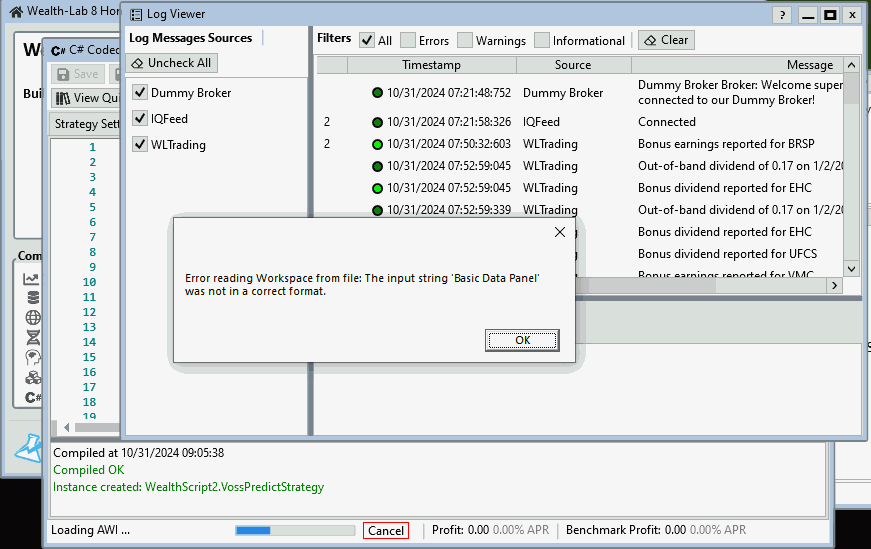This screenshot has height=549, width=871.
Task: Click the Wealth-Lab home icon in title bar
Action: (15, 13)
